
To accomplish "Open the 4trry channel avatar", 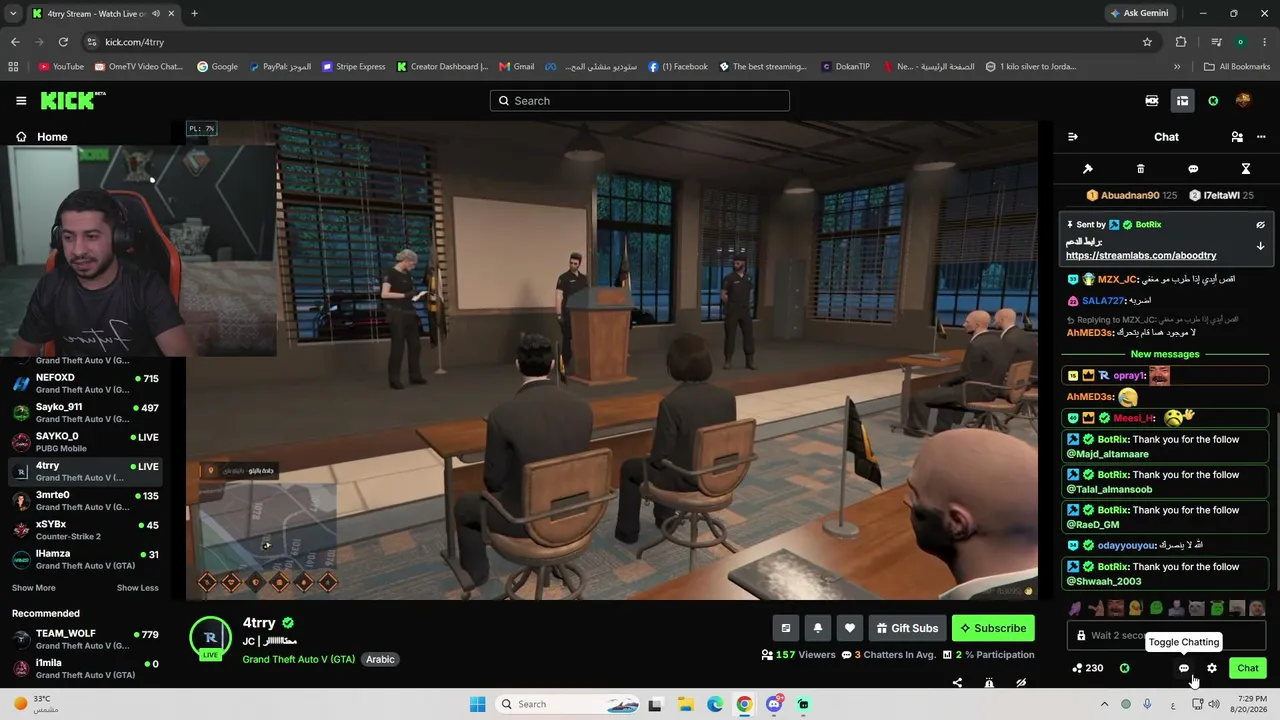I will tap(210, 638).
